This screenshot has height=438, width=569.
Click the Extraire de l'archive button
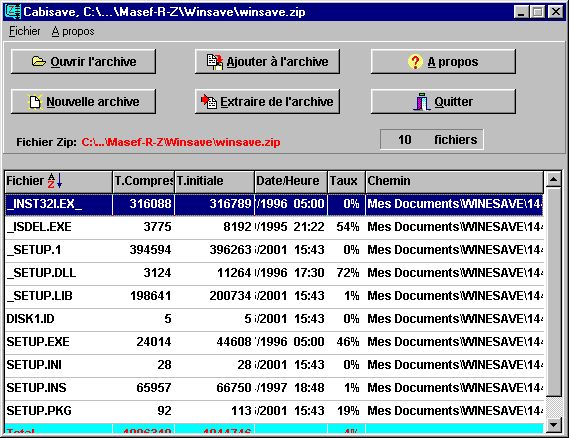point(267,102)
